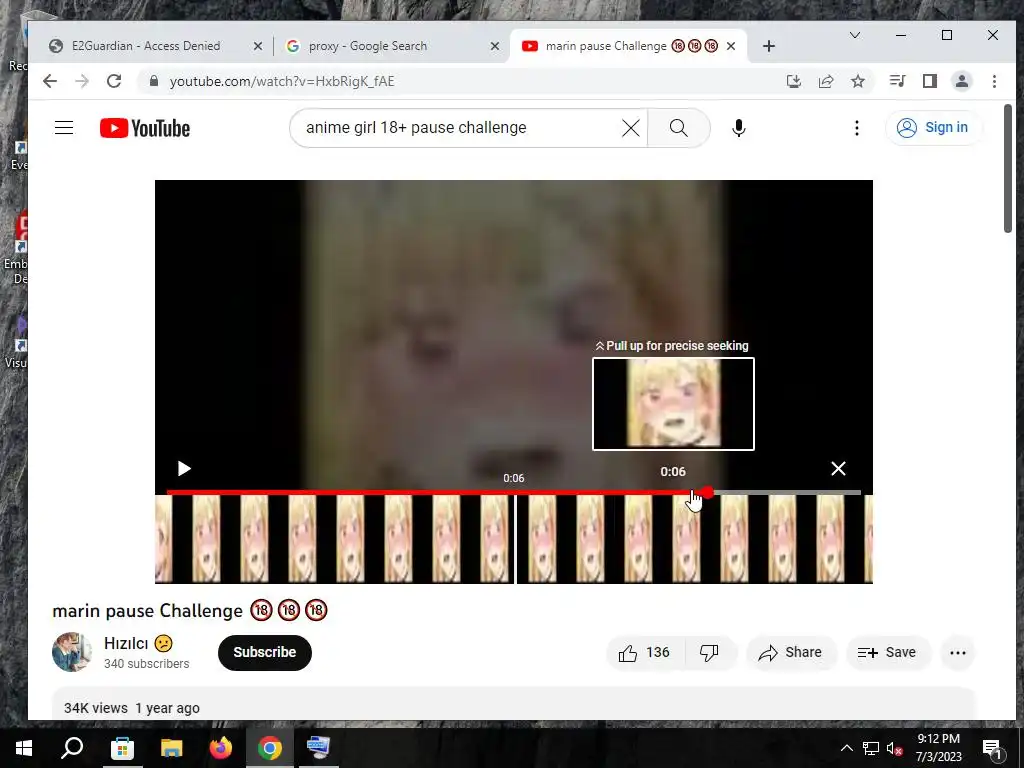
Task: Go back to the previous page
Action: coord(50,81)
